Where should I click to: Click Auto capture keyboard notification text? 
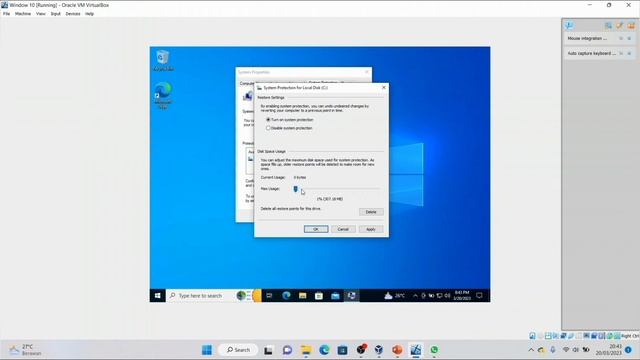(591, 53)
